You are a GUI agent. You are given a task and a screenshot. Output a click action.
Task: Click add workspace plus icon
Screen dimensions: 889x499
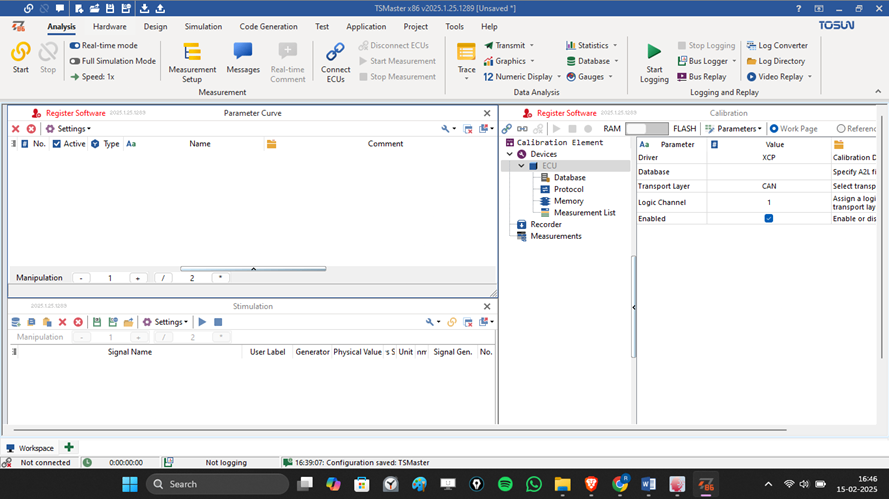click(x=69, y=447)
